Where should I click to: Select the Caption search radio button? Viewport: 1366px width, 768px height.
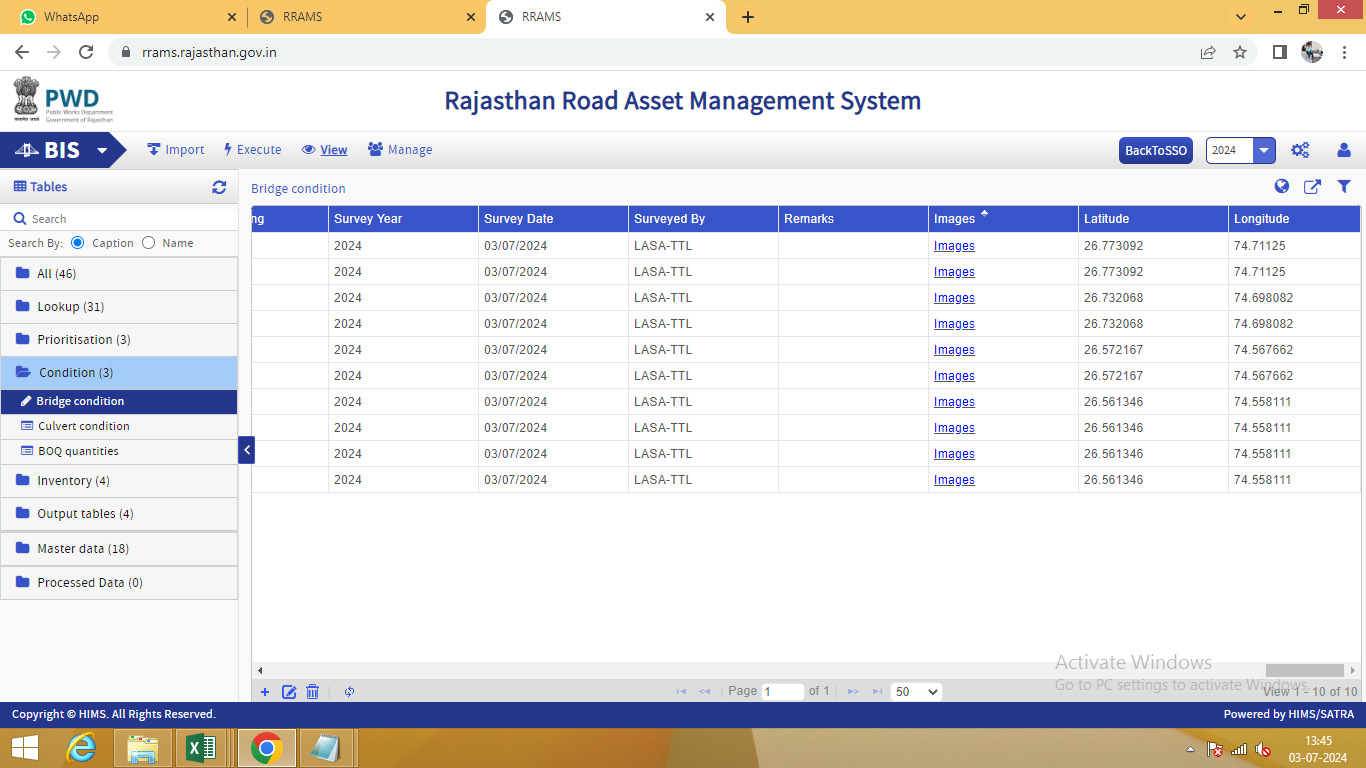coord(78,243)
